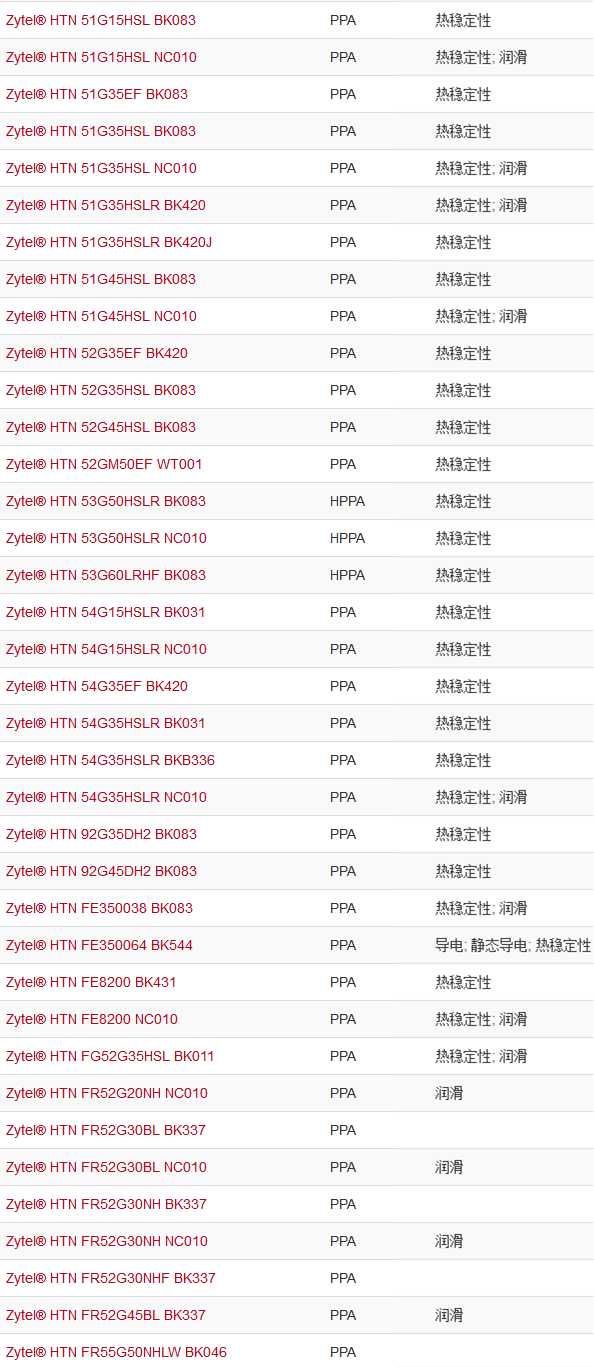The width and height of the screenshot is (594, 1367).
Task: Open Zytel HTN 92G45DH2 BK083 link
Action: (101, 871)
